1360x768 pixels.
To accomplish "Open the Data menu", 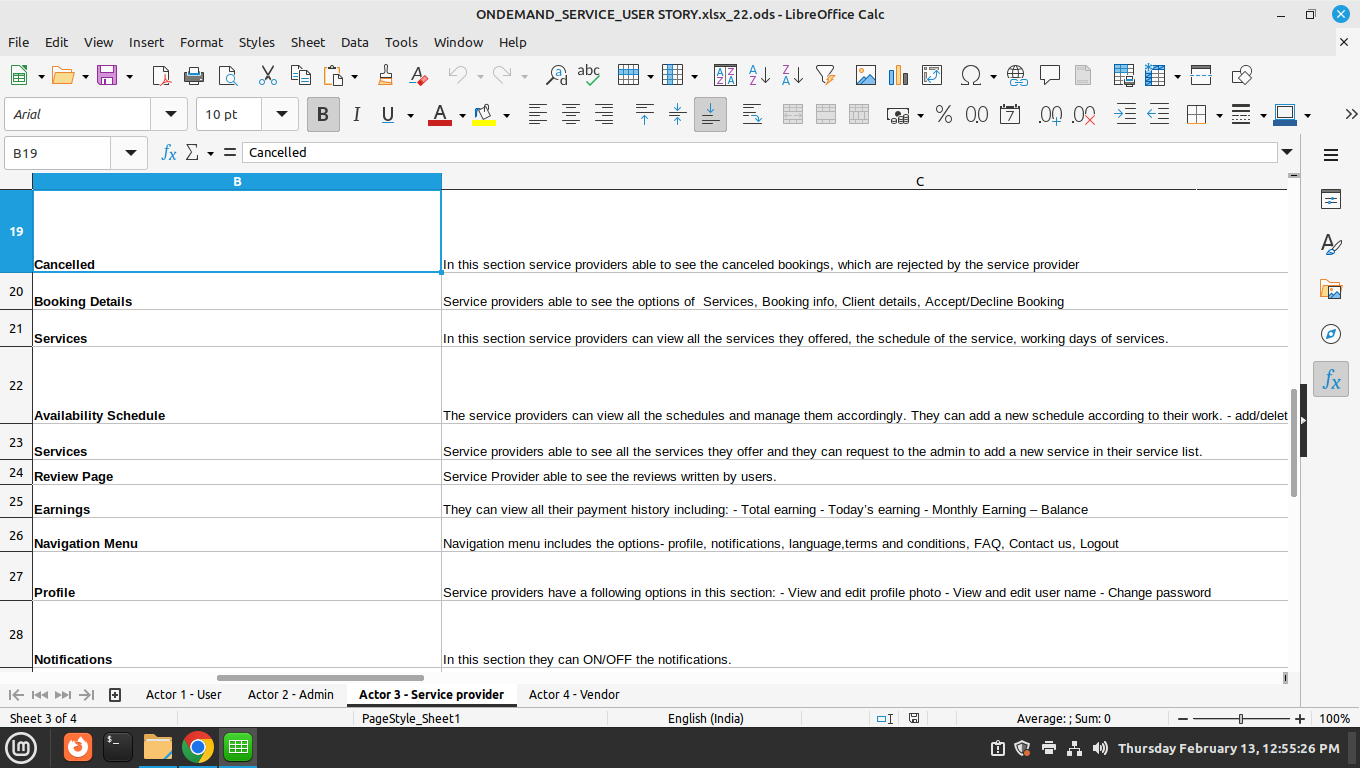I will (354, 42).
